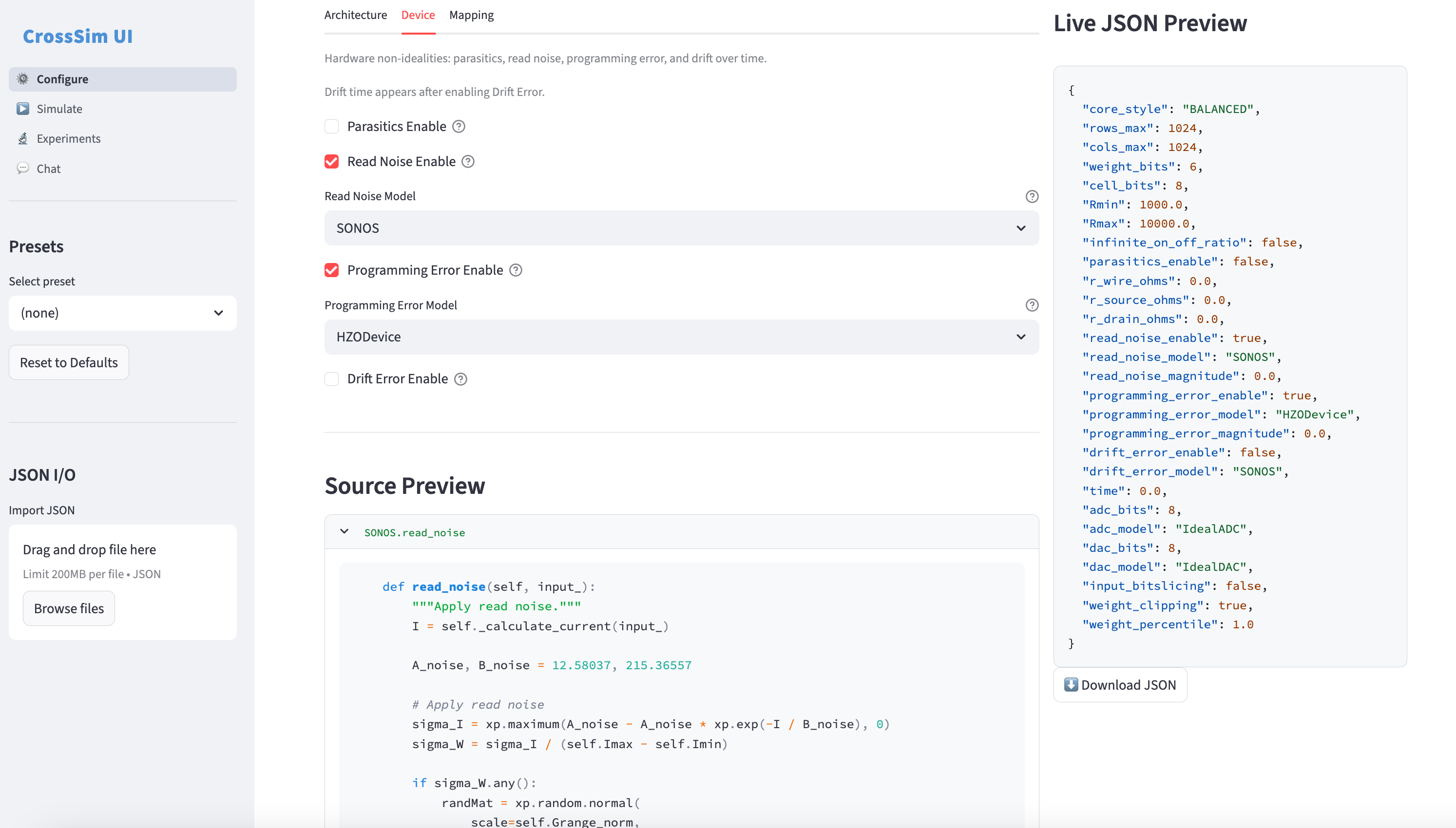Click the def read_noise code line
Image resolution: width=1456 pixels, height=828 pixels.
click(x=489, y=587)
